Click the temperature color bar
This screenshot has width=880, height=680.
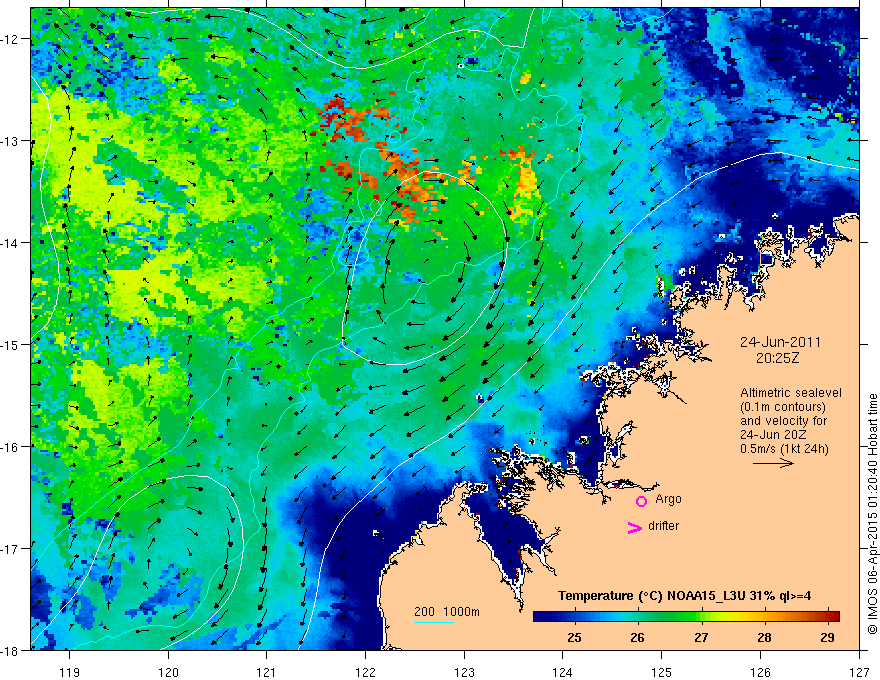click(686, 617)
